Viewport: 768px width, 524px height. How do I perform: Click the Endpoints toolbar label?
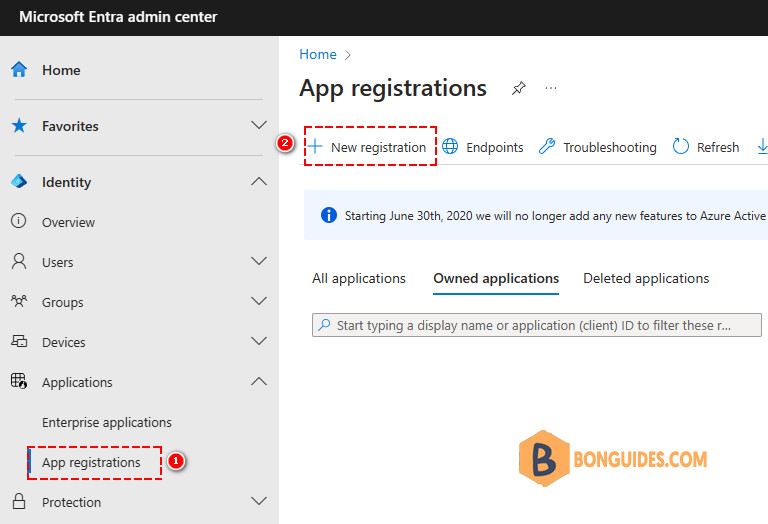495,147
